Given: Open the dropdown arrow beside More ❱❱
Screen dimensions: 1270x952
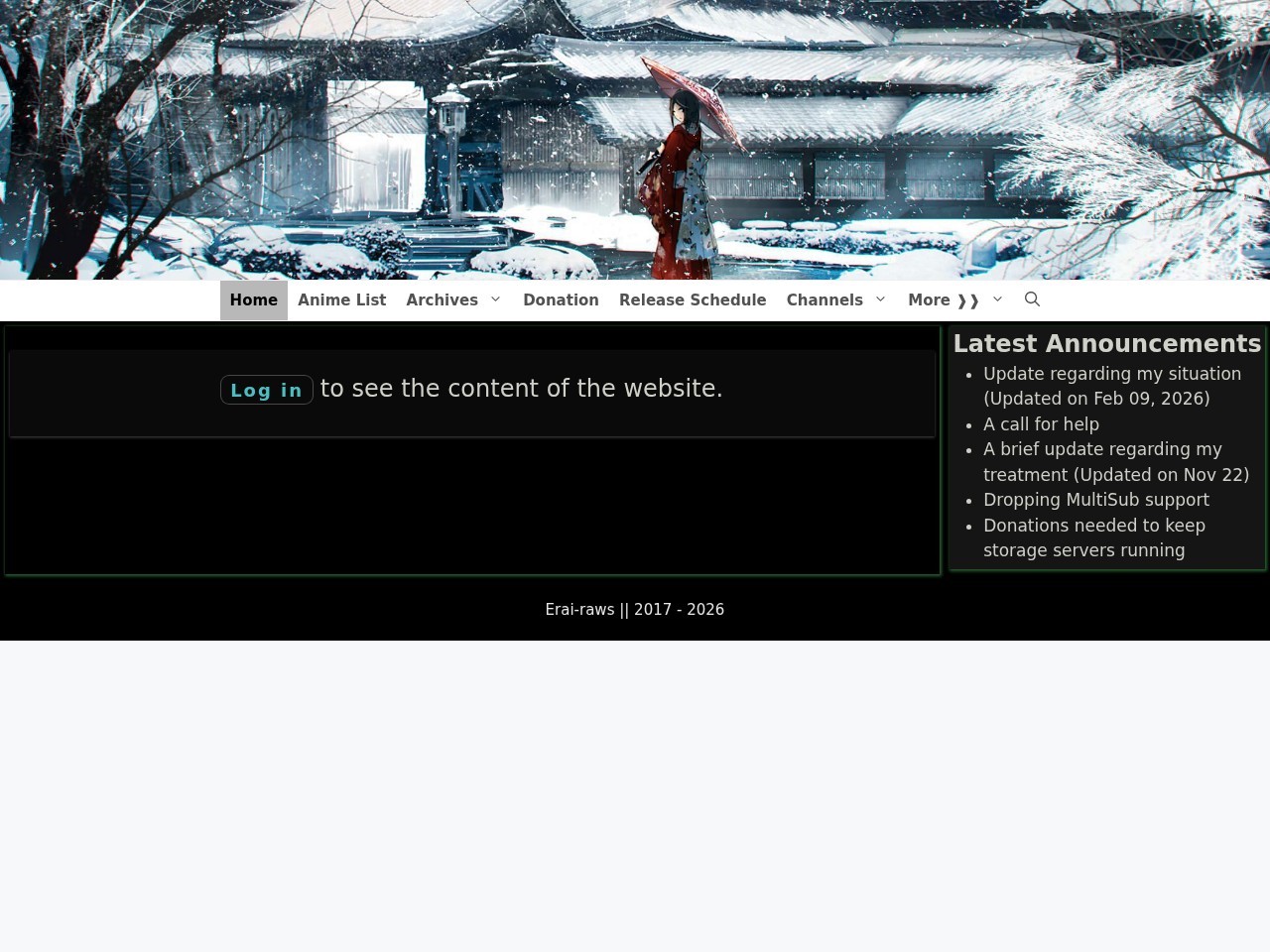Looking at the screenshot, I should pyautogui.click(x=998, y=299).
